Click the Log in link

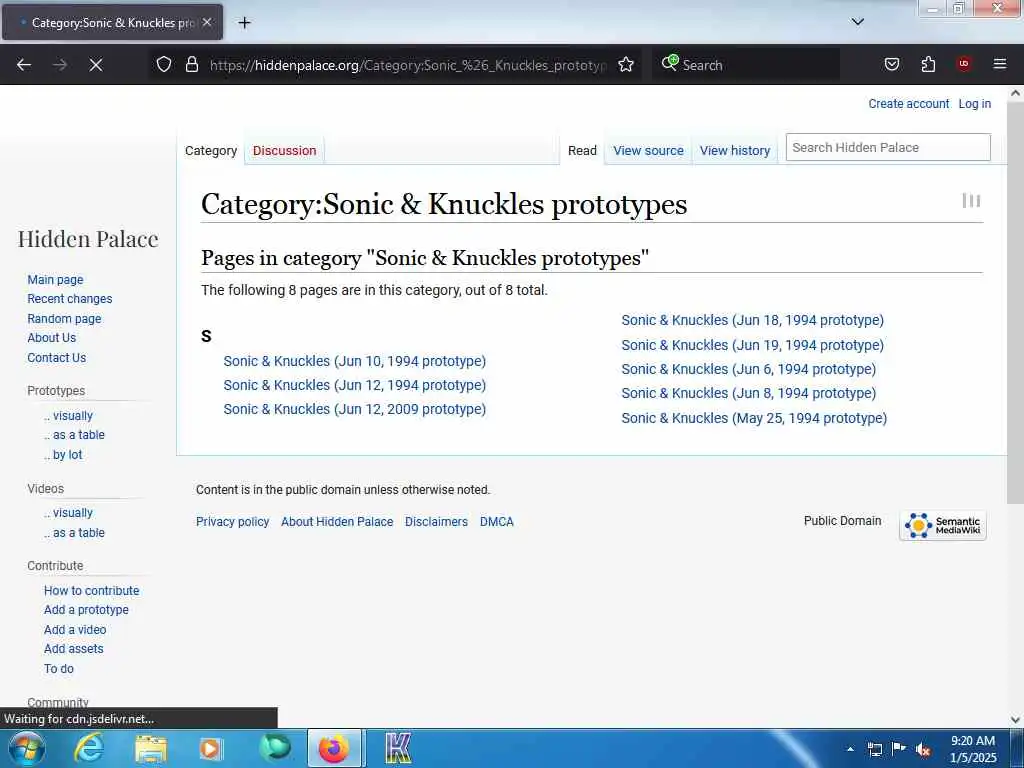tap(974, 103)
